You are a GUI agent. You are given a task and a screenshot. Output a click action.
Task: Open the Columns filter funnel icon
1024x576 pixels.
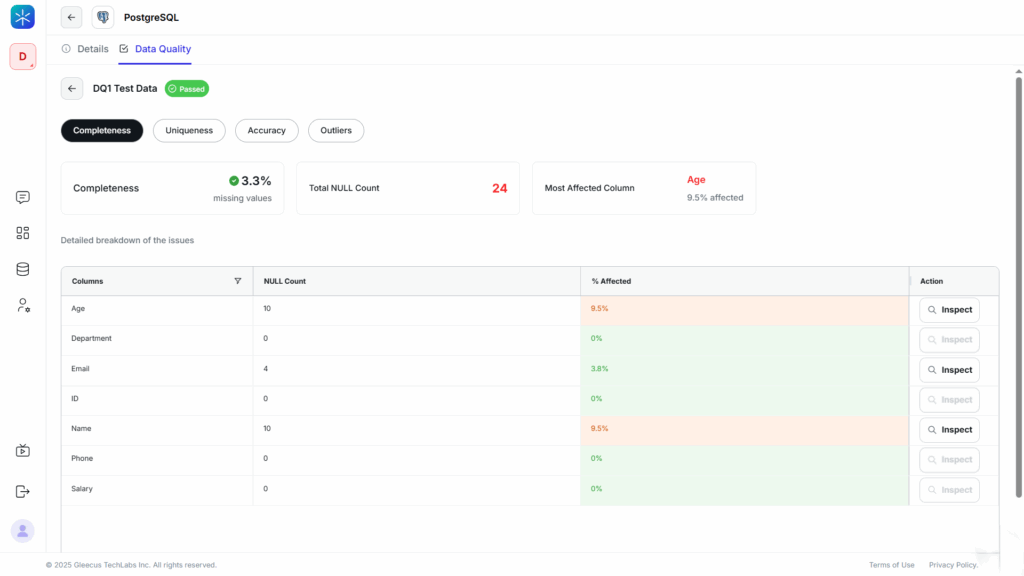tap(237, 281)
